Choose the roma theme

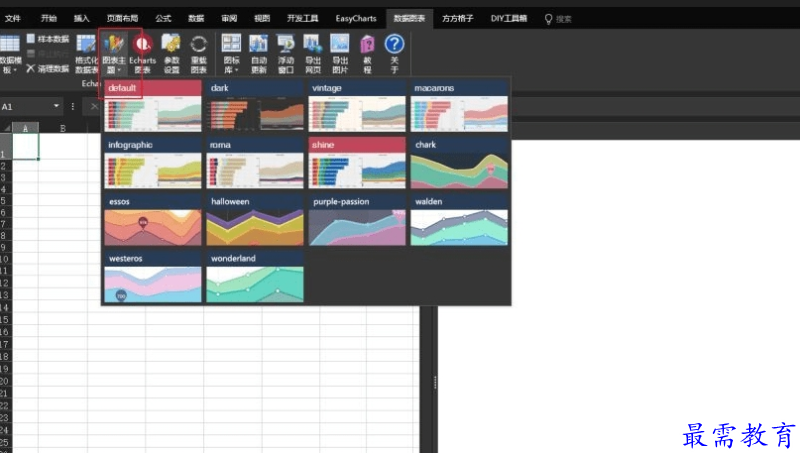click(x=255, y=163)
